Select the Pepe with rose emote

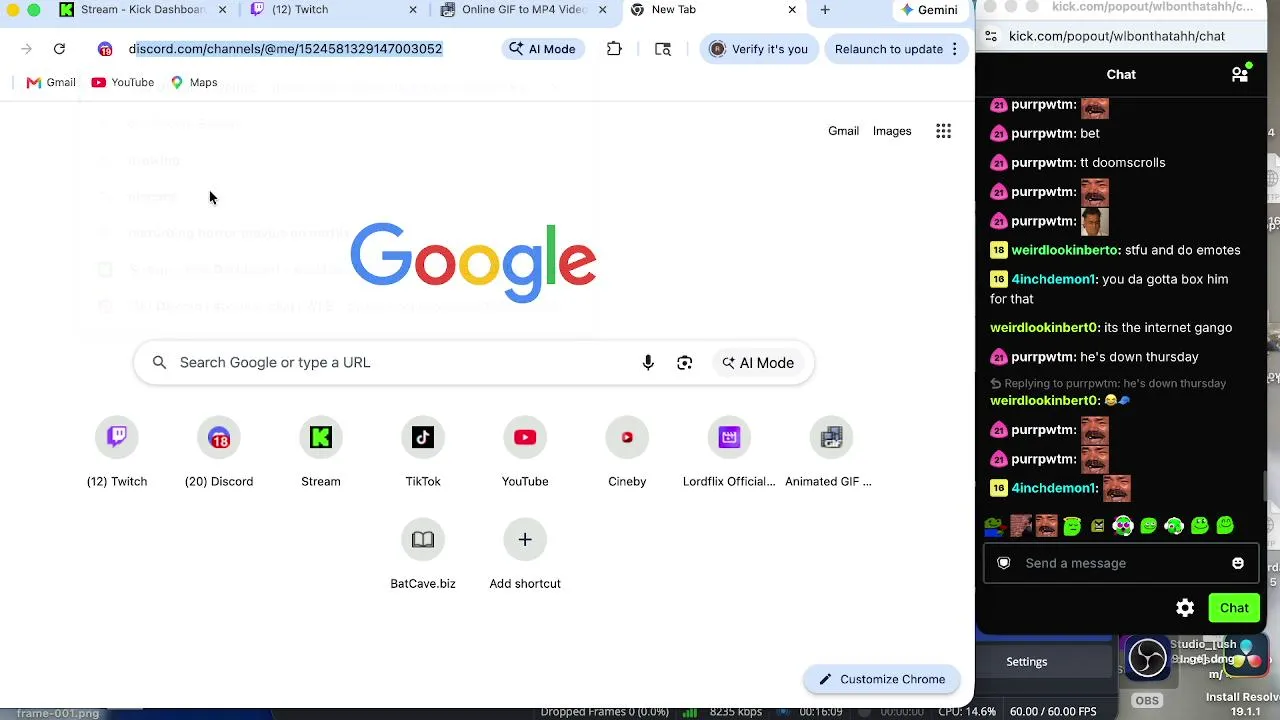993,526
